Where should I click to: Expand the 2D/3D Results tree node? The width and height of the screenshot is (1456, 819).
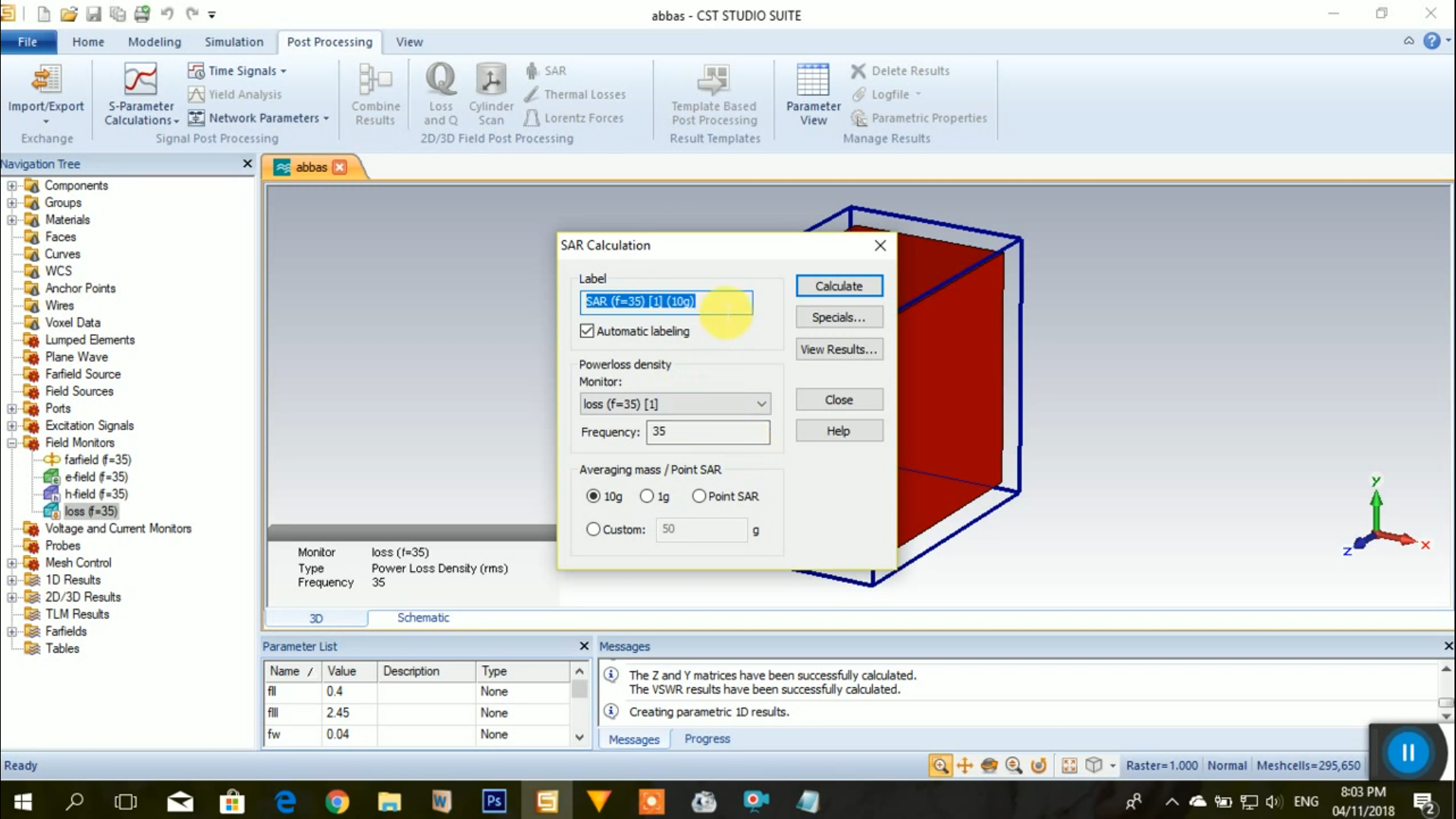(x=11, y=598)
